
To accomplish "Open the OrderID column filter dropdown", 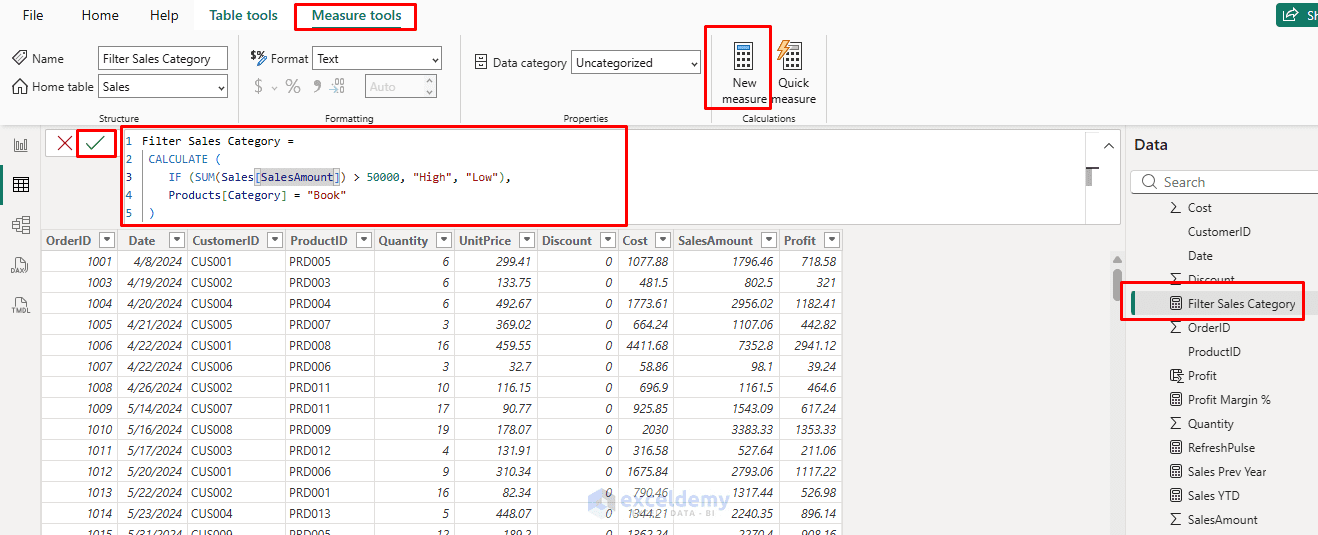I will [106, 240].
